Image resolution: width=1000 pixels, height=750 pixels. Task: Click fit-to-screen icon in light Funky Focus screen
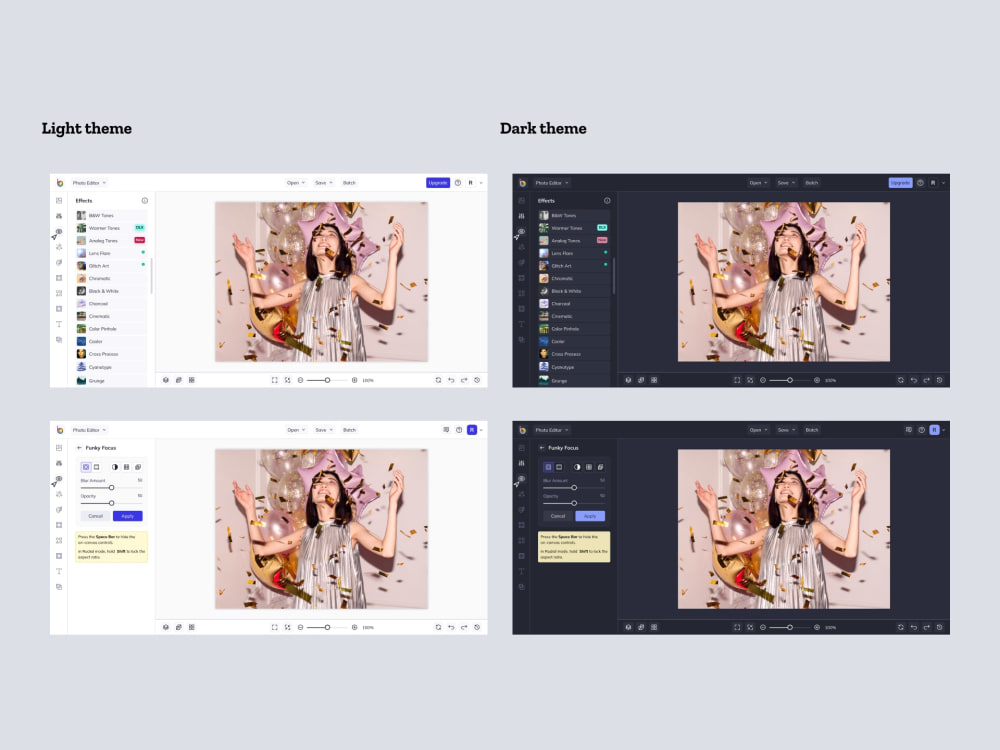(288, 627)
